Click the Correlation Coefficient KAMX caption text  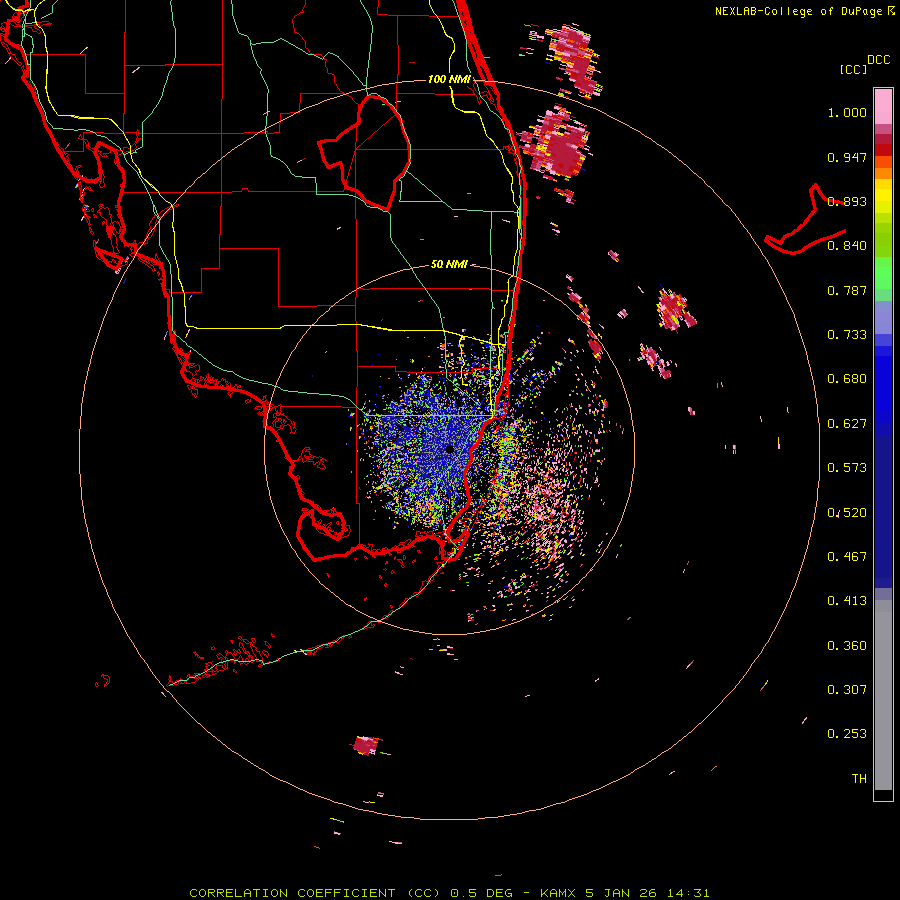point(449,893)
